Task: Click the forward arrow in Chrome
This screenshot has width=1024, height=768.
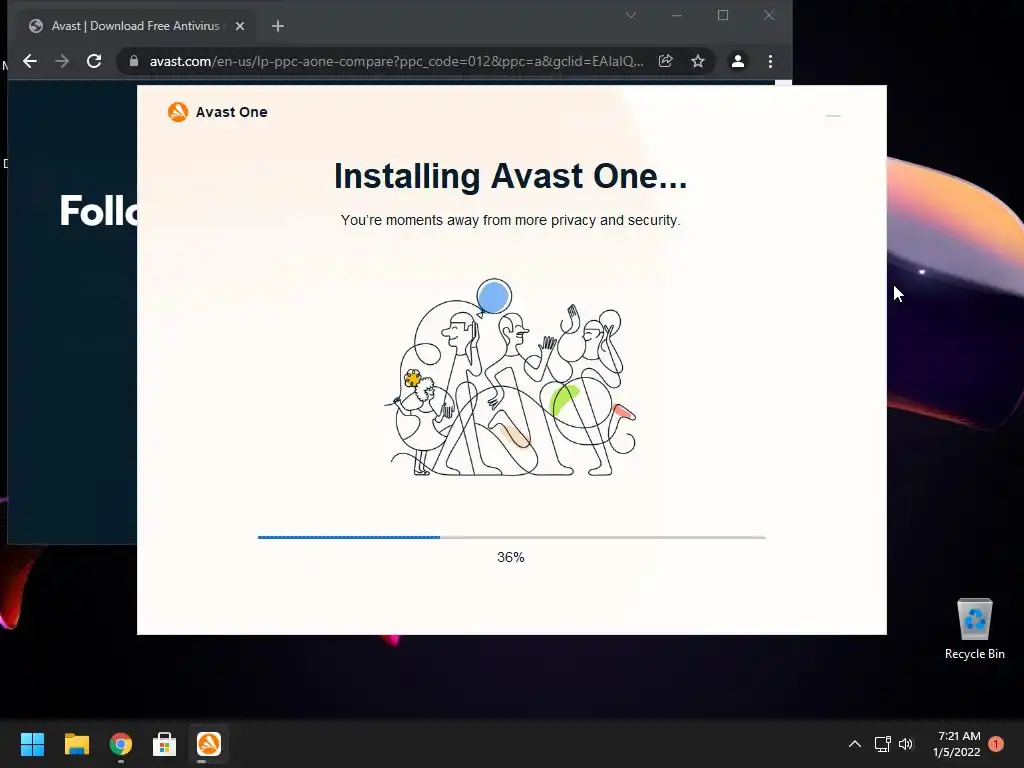Action: [x=62, y=61]
